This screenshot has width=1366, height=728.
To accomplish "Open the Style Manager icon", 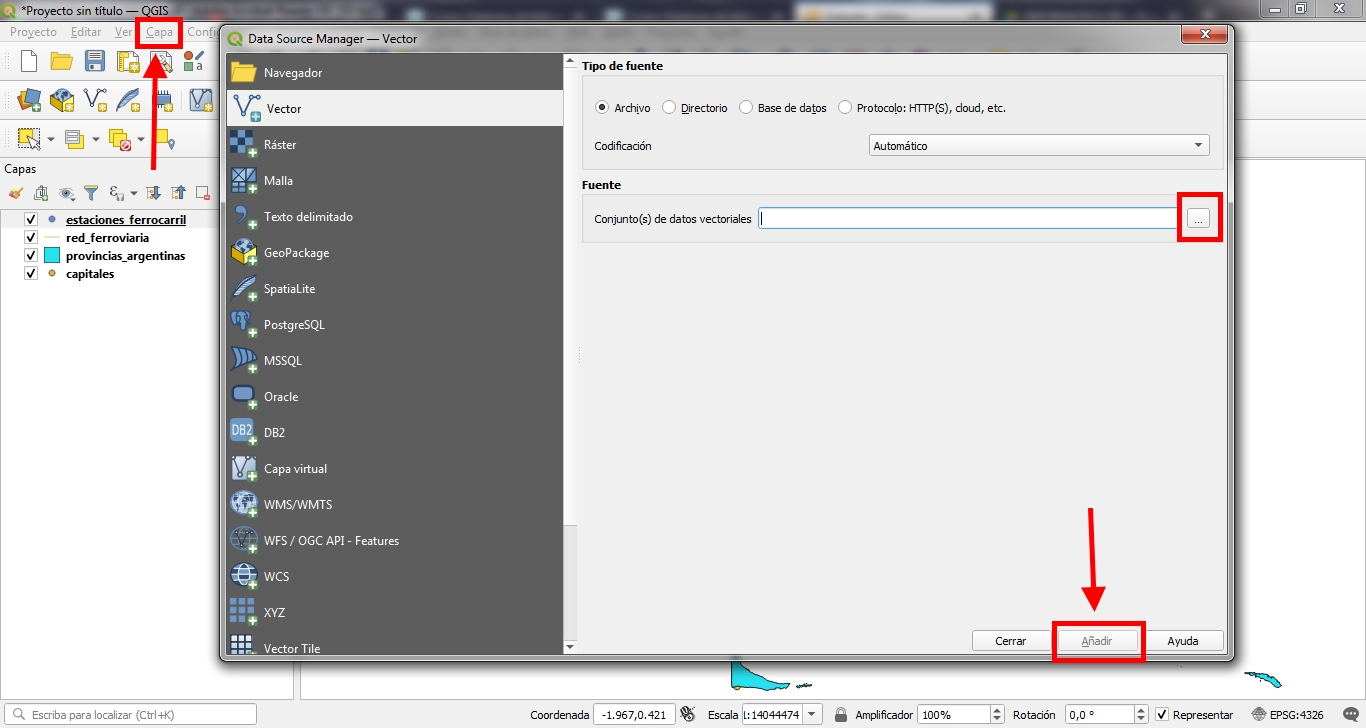I will click(194, 62).
